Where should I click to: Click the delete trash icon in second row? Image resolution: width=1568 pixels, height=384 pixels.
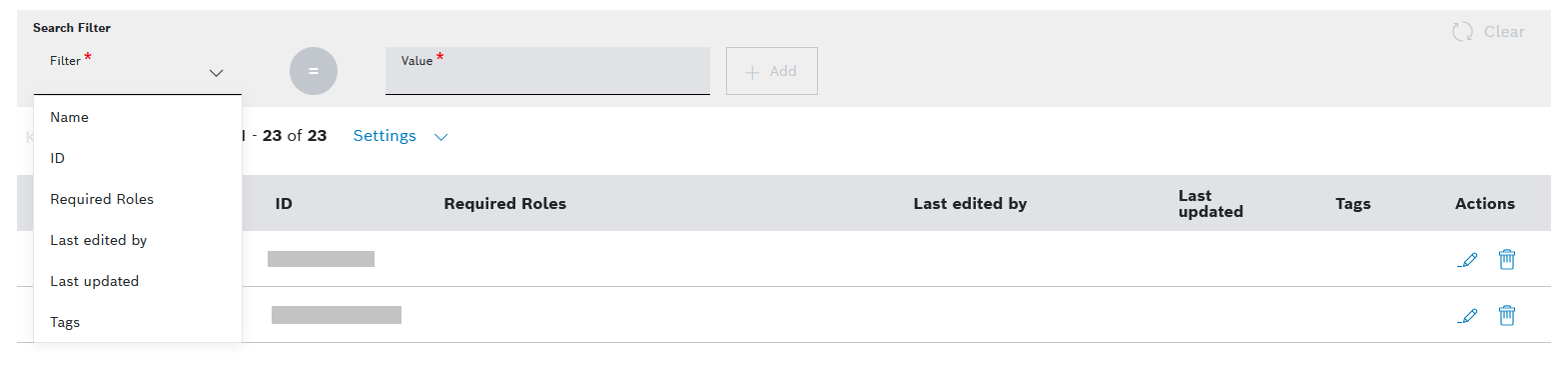pyautogui.click(x=1507, y=316)
